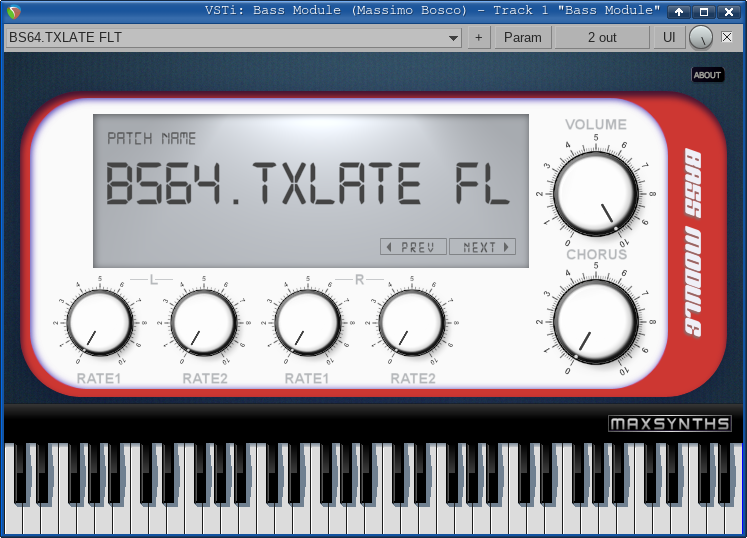747x538 pixels.
Task: Click the pin window arrow button
Action: (679, 12)
